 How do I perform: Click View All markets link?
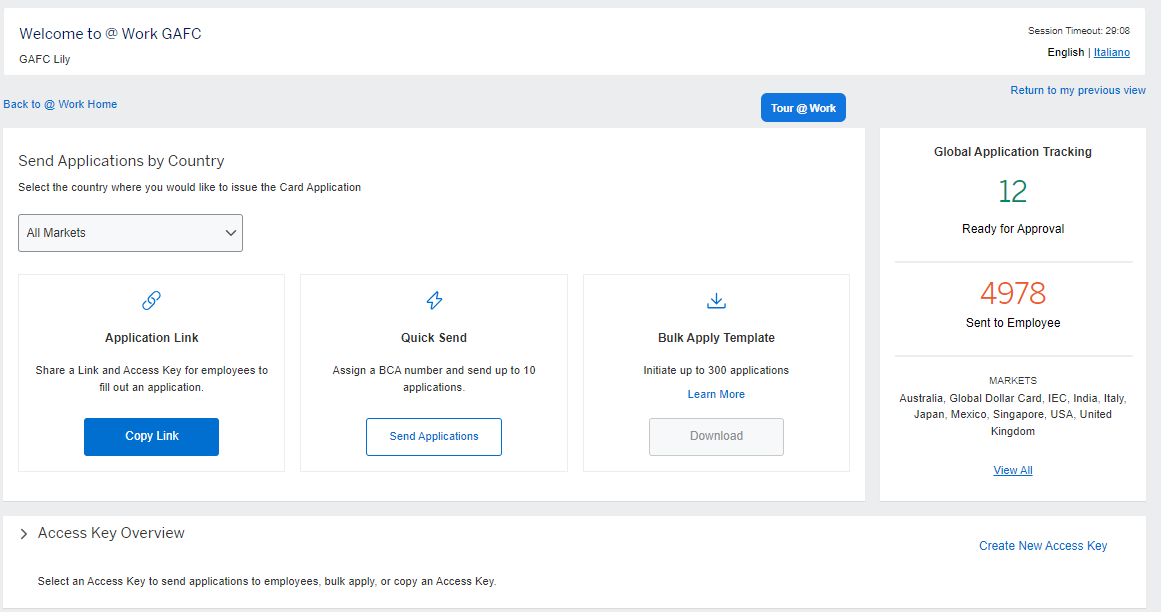1012,470
